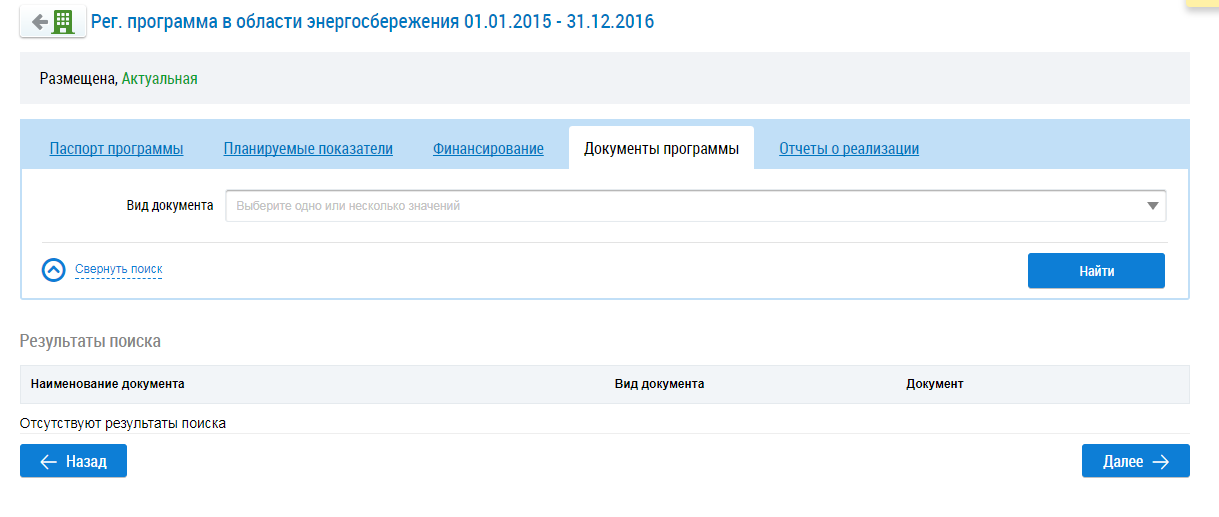The height and width of the screenshot is (517, 1219).
Task: Click the back arrow icon beside the title
Action: (x=39, y=22)
